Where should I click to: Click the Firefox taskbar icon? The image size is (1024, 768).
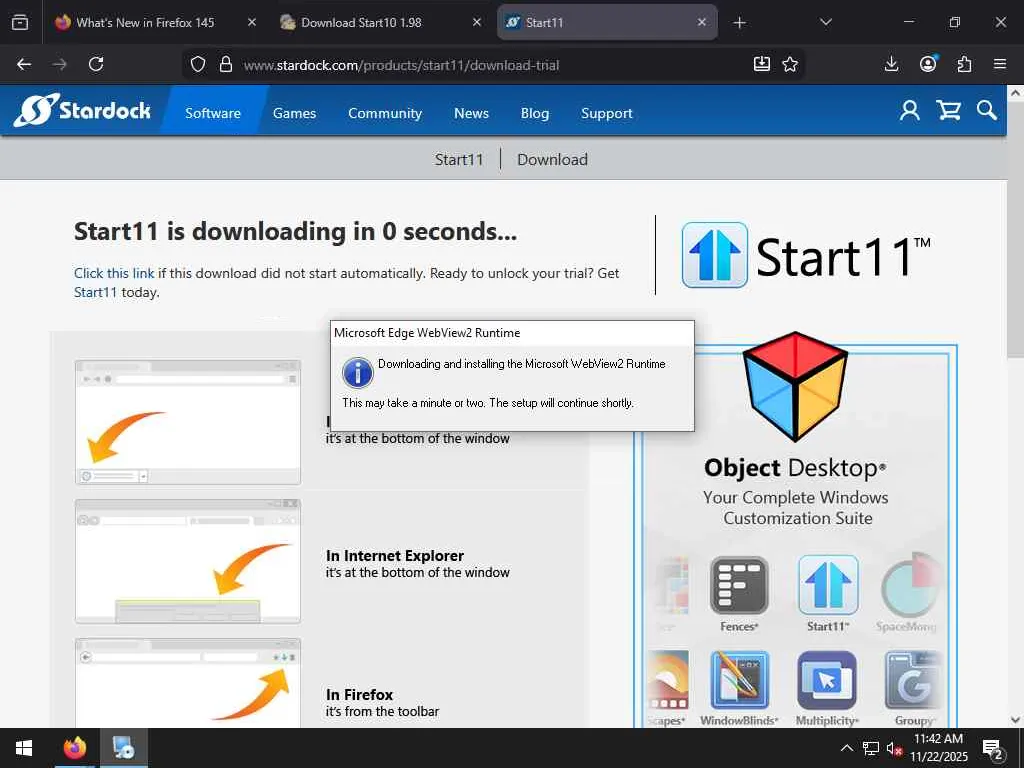coord(74,748)
